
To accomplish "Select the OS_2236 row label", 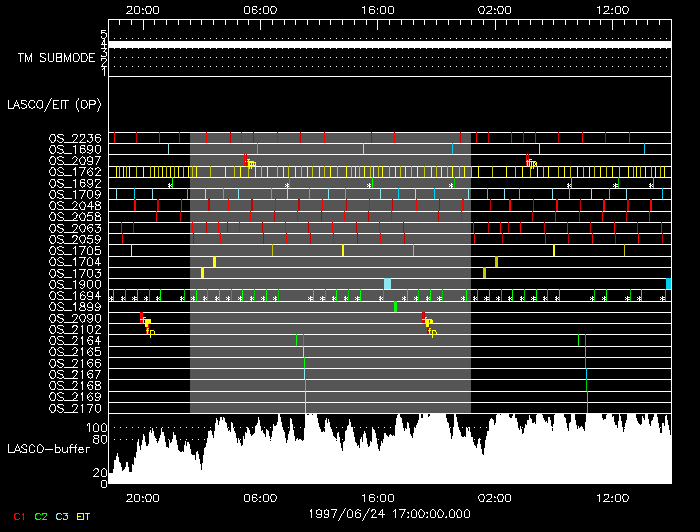I will (75, 138).
